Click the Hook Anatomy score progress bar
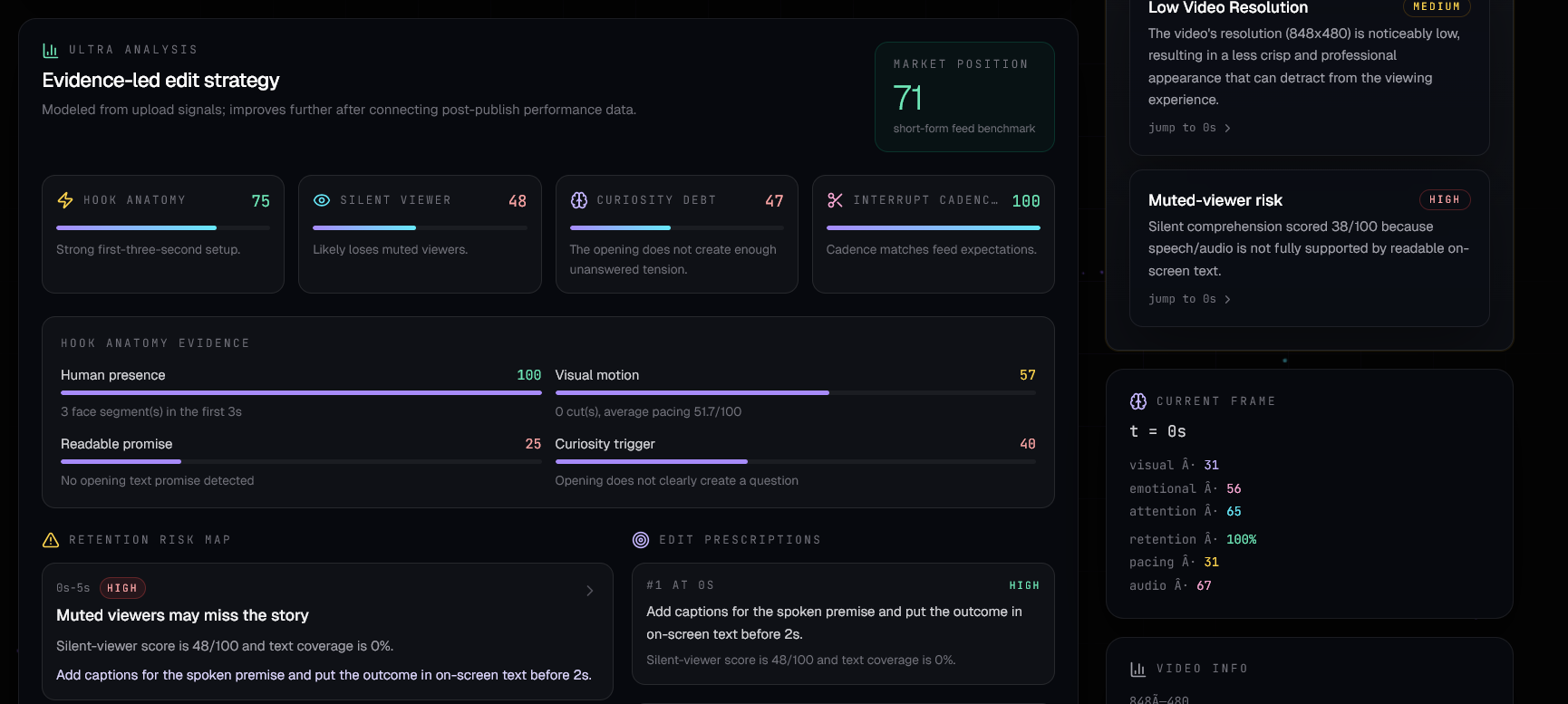 click(163, 227)
